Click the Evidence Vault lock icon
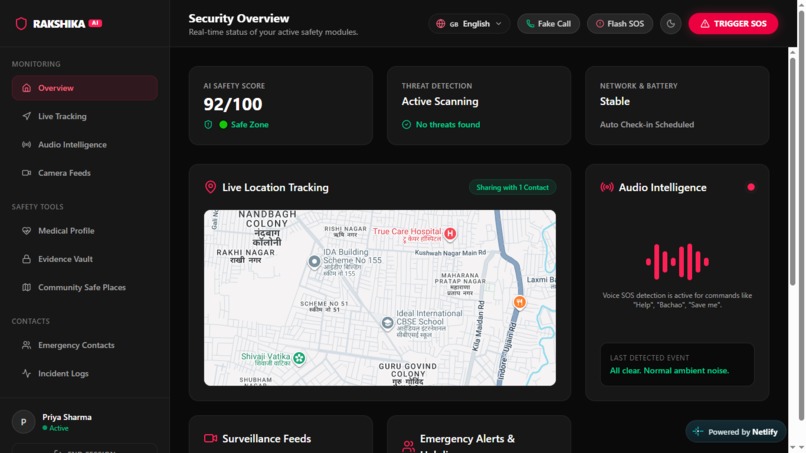 [x=26, y=259]
